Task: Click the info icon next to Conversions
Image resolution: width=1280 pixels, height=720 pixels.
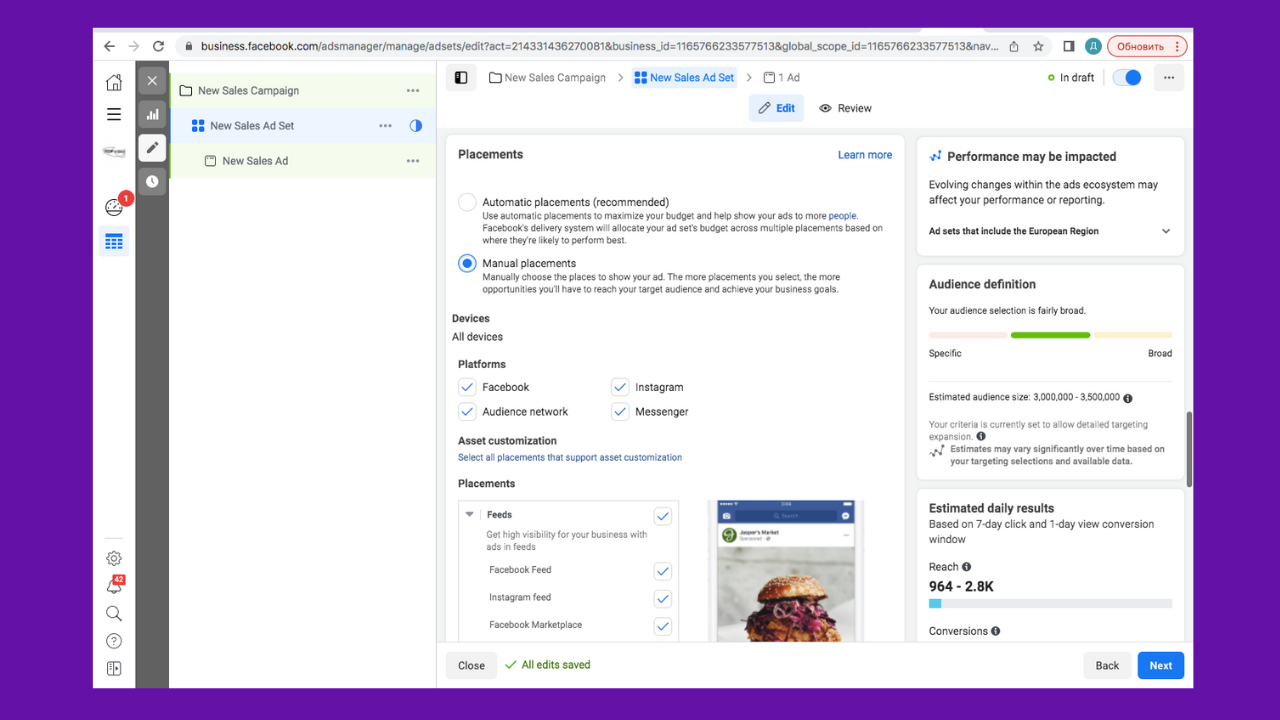Action: point(995,631)
